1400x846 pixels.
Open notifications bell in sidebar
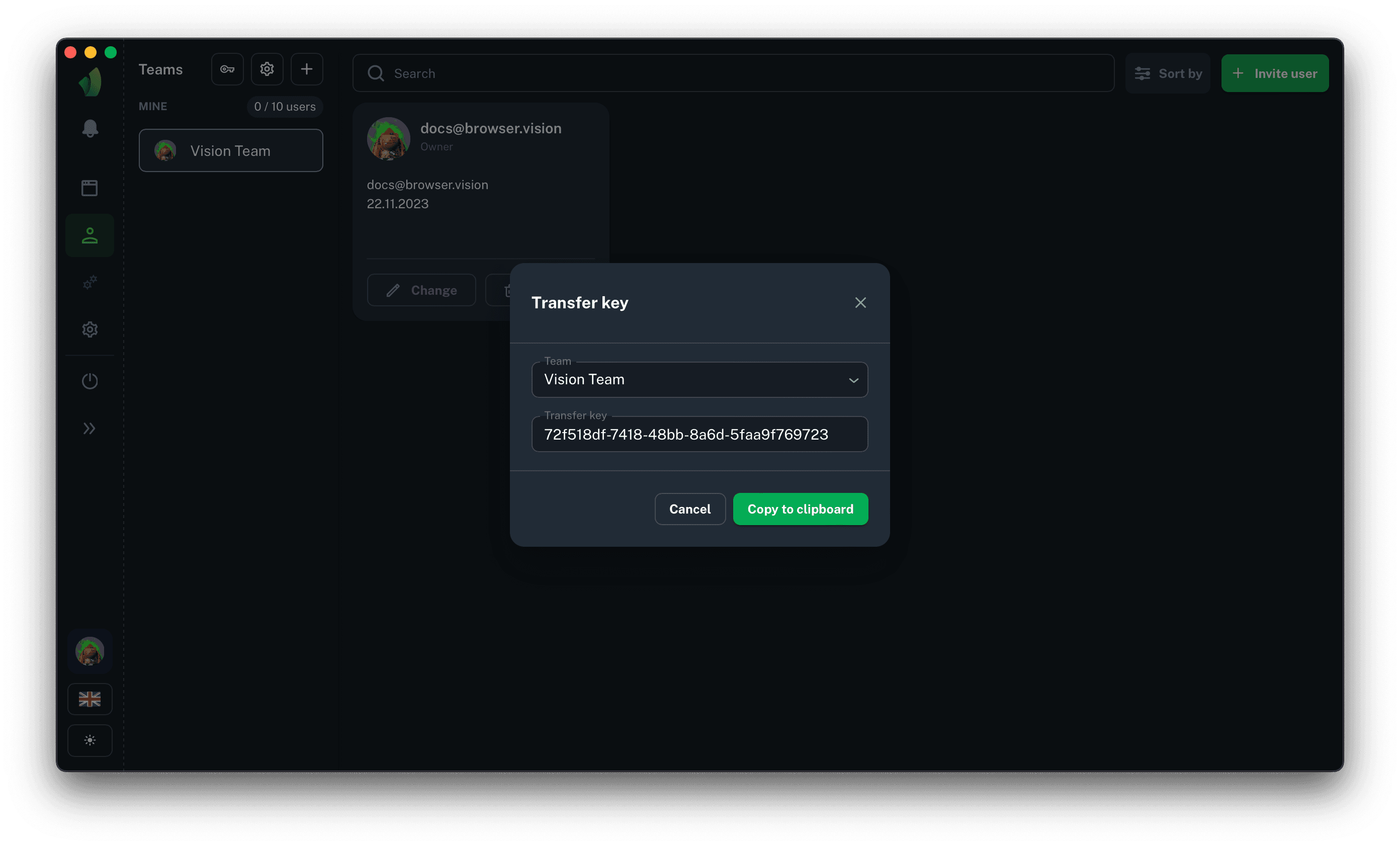pyautogui.click(x=90, y=128)
